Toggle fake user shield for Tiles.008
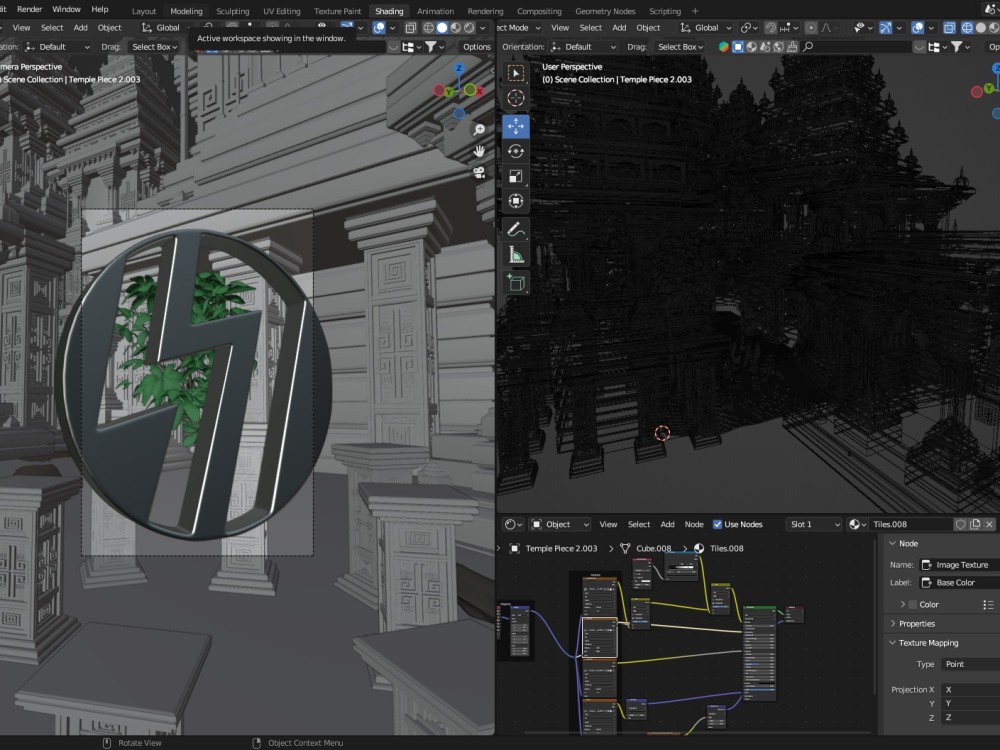Viewport: 1000px width, 750px height. [961, 524]
